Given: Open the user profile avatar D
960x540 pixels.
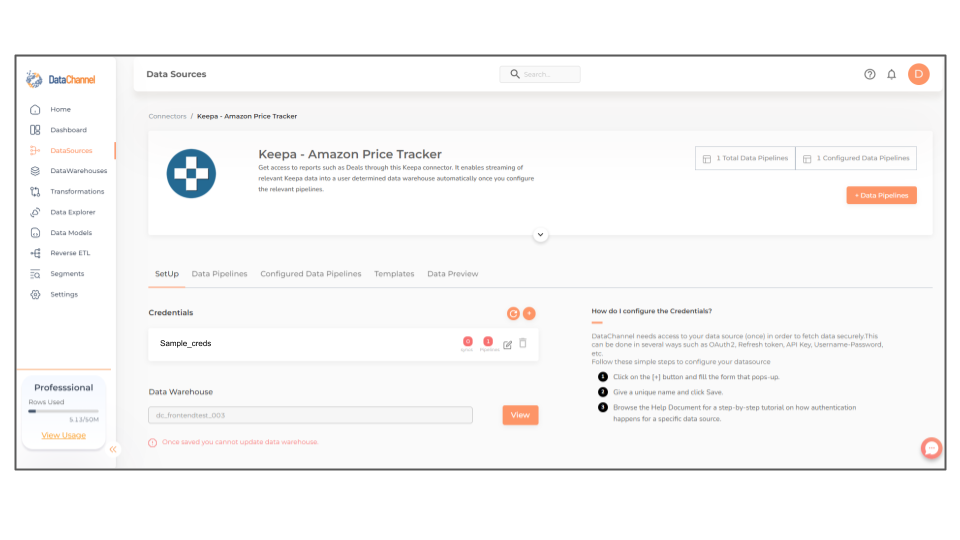Looking at the screenshot, I should [918, 74].
